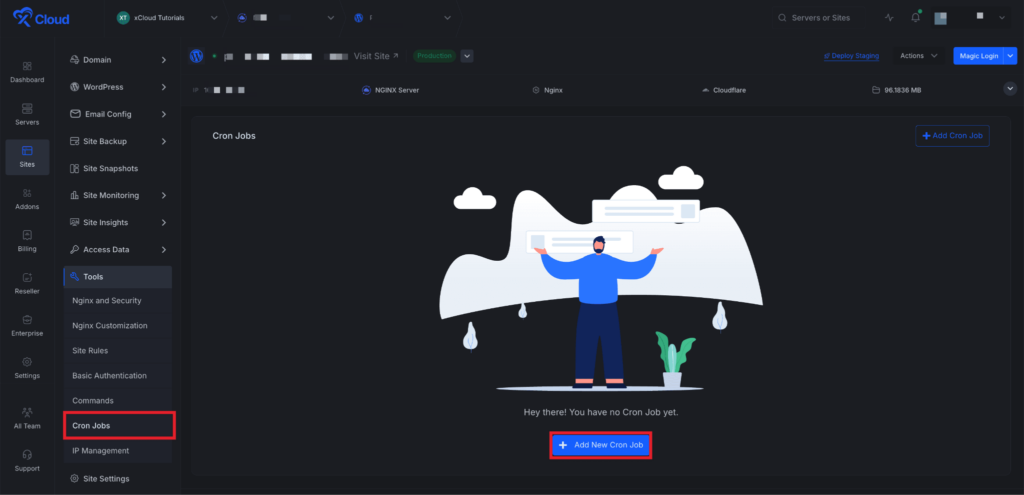Open Addons section icon

27,198
